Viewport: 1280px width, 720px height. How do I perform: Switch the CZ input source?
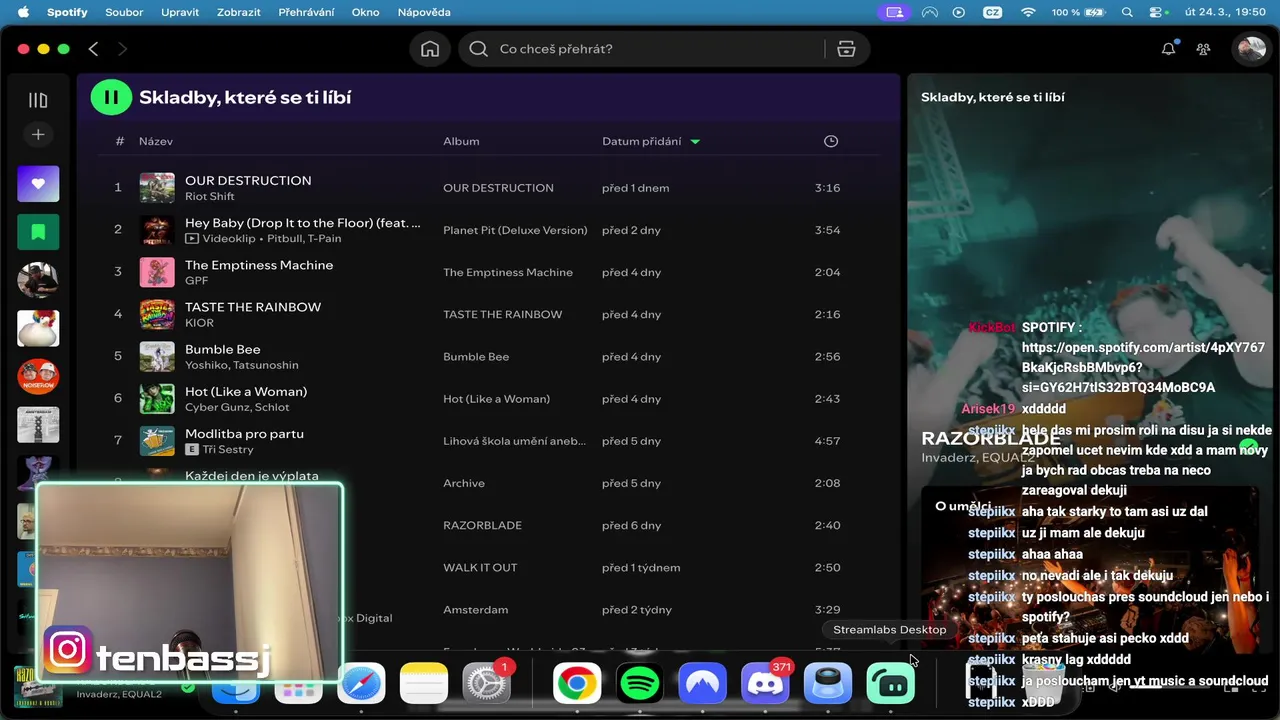[992, 12]
